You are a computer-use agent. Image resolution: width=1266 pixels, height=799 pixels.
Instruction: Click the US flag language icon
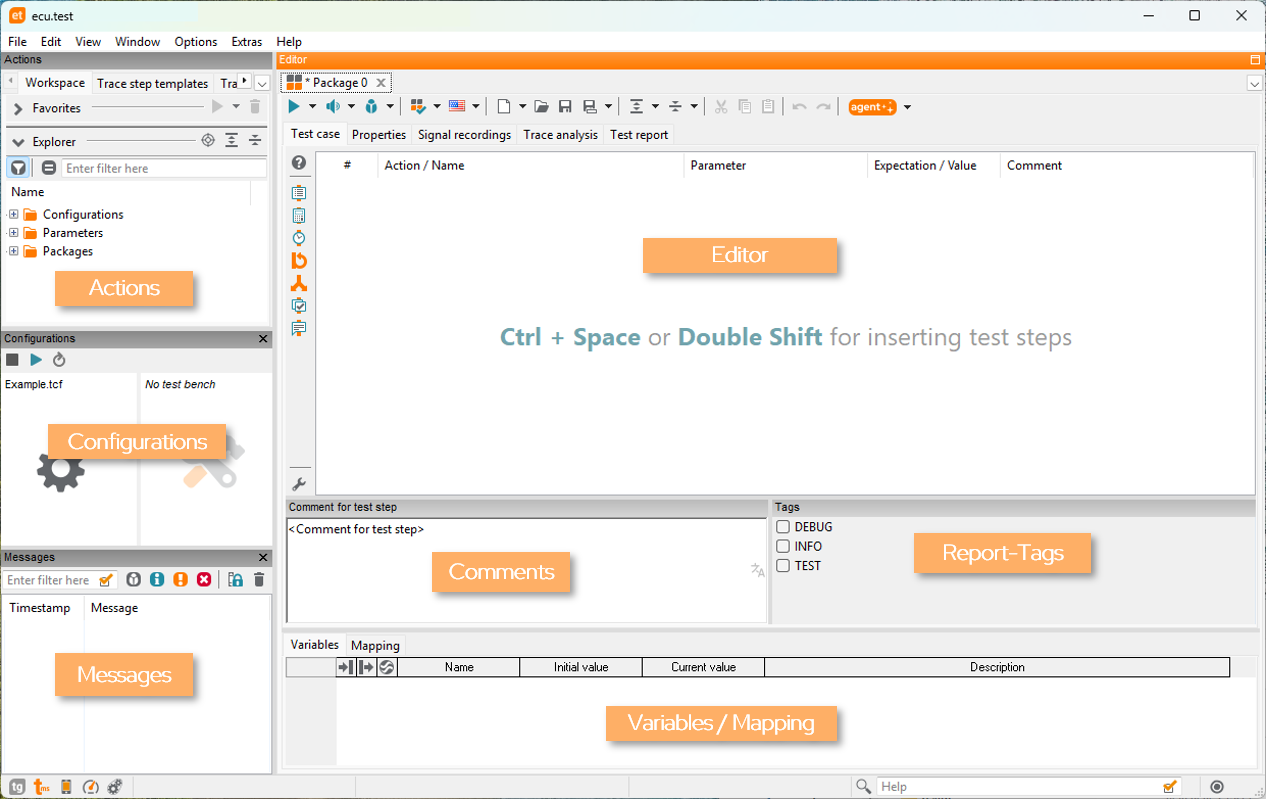coord(457,106)
